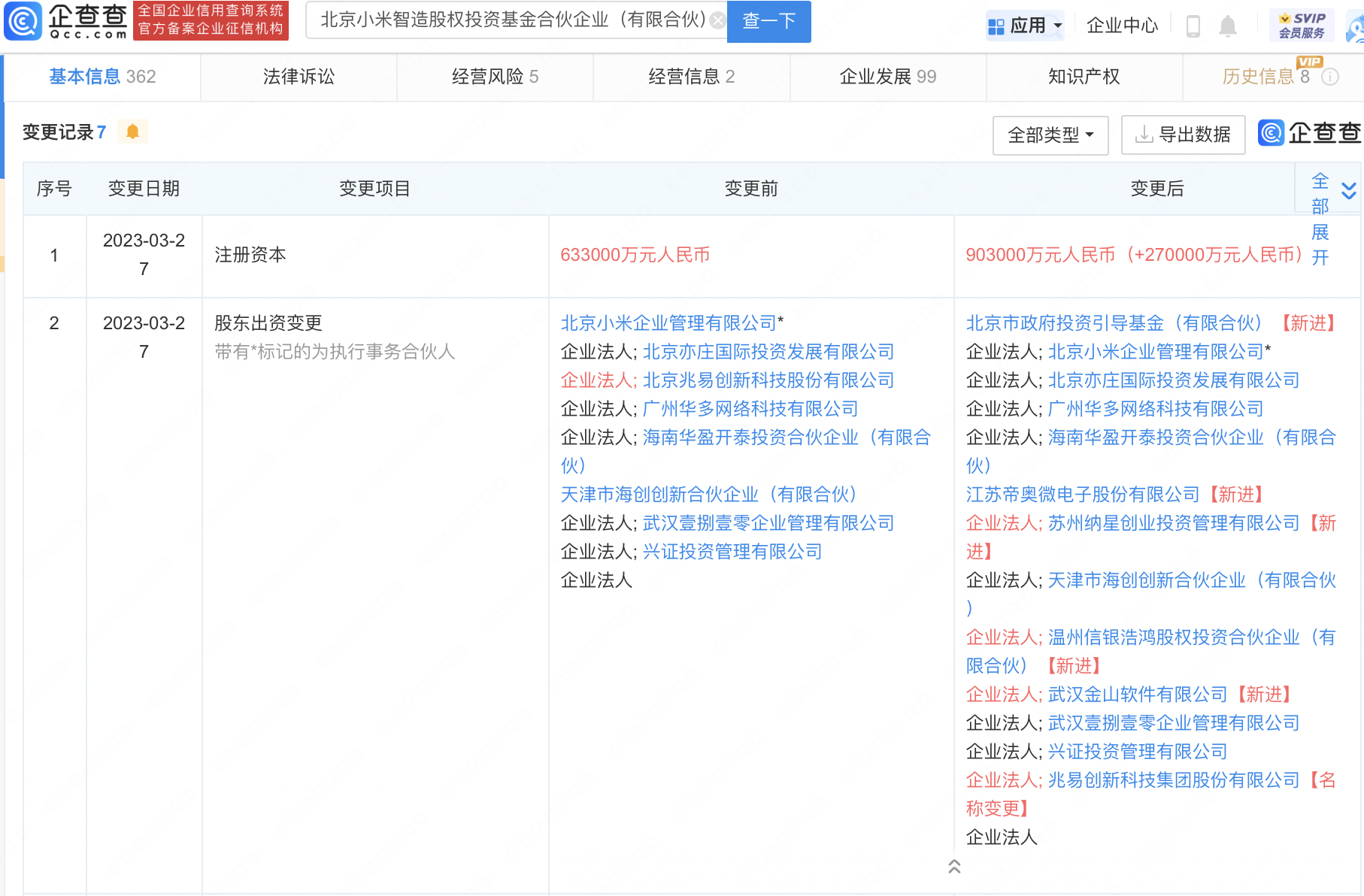Select 股东出资变更 change item cell
Viewport: 1364px width, 896px height.
375,594
